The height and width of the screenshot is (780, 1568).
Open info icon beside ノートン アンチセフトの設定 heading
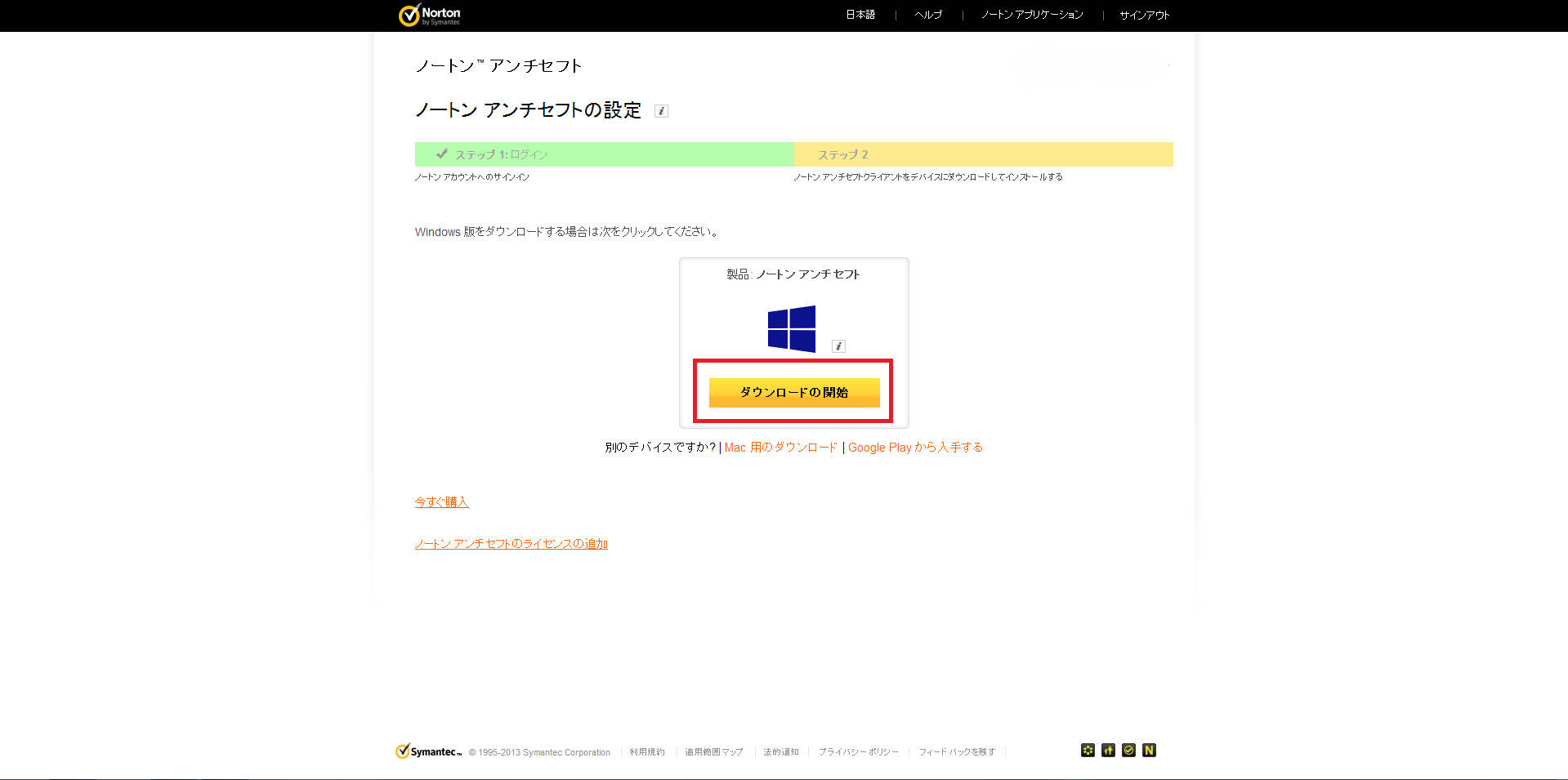pyautogui.click(x=662, y=111)
